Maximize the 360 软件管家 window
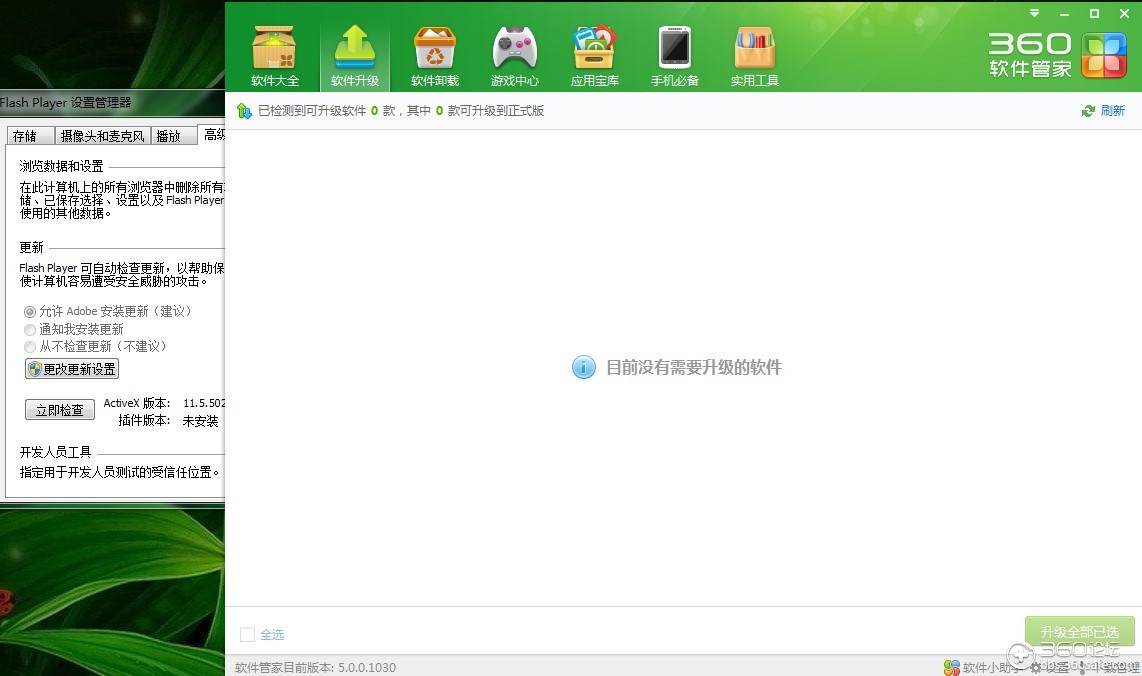This screenshot has height=676, width=1142. tap(1094, 14)
